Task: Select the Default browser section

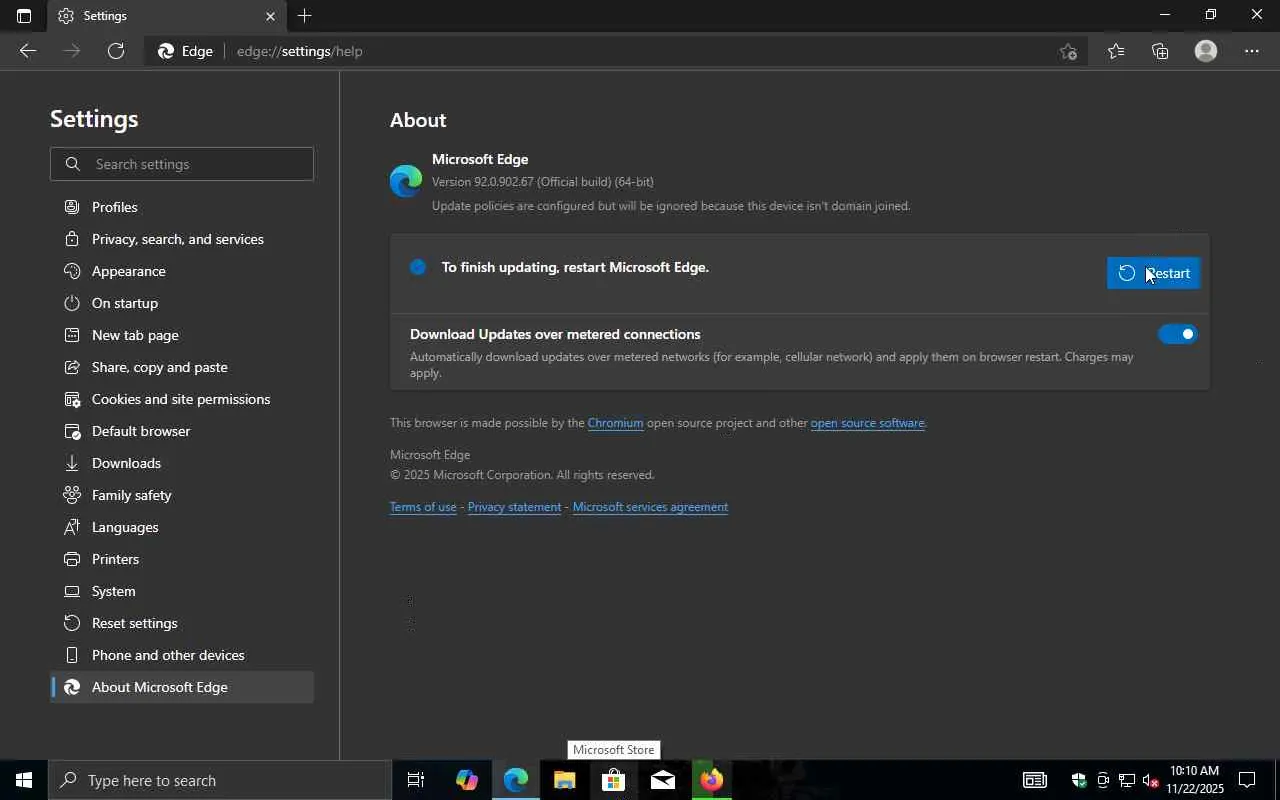Action: pos(182,431)
